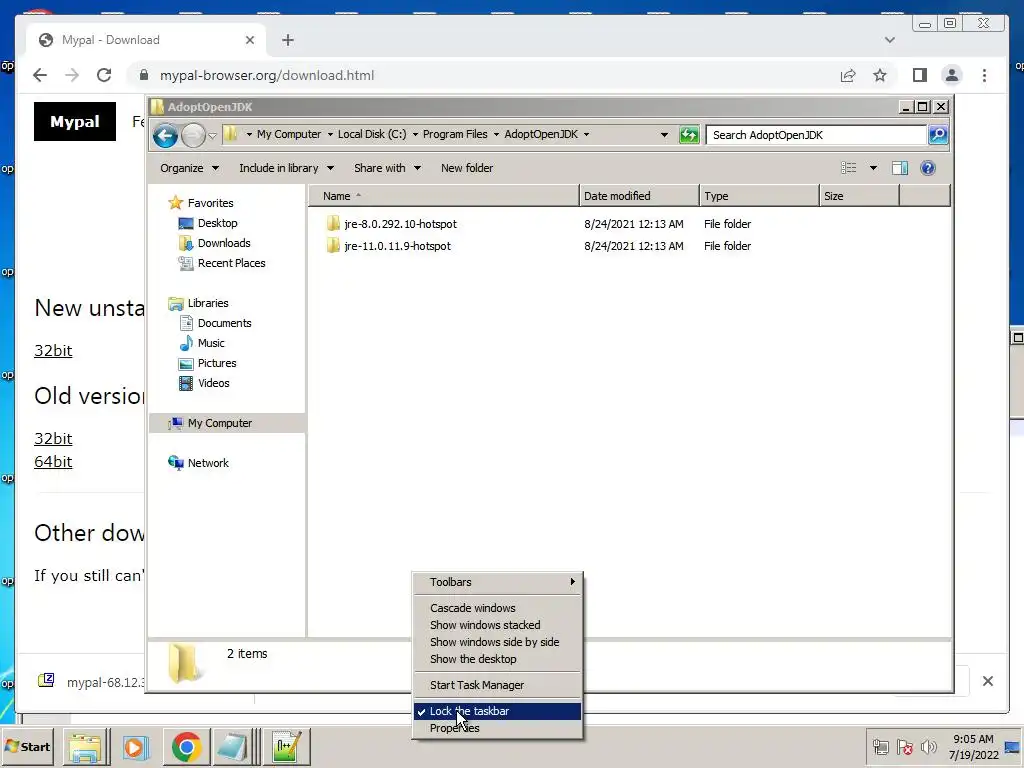This screenshot has height=768, width=1024.
Task: Close the Mypal - Download tab
Action: [x=249, y=40]
